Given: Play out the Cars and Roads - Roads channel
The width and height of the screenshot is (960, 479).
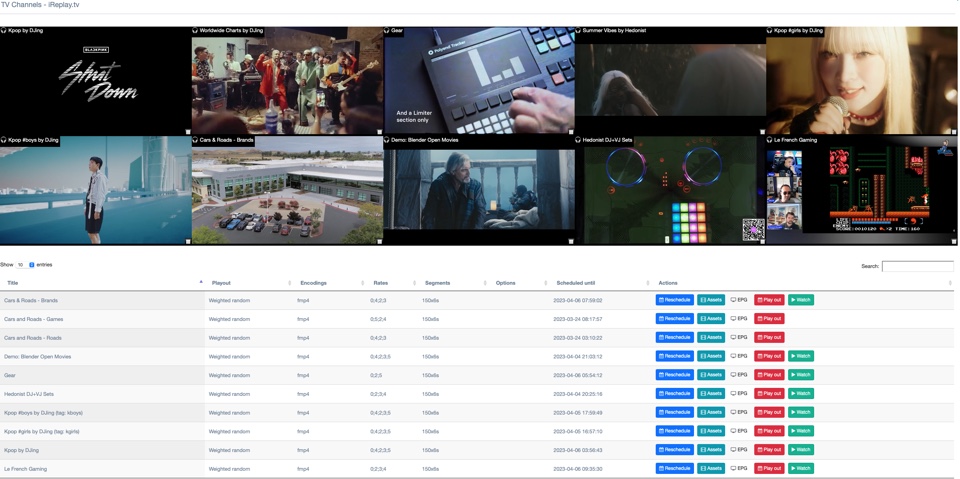Looking at the screenshot, I should pos(769,338).
